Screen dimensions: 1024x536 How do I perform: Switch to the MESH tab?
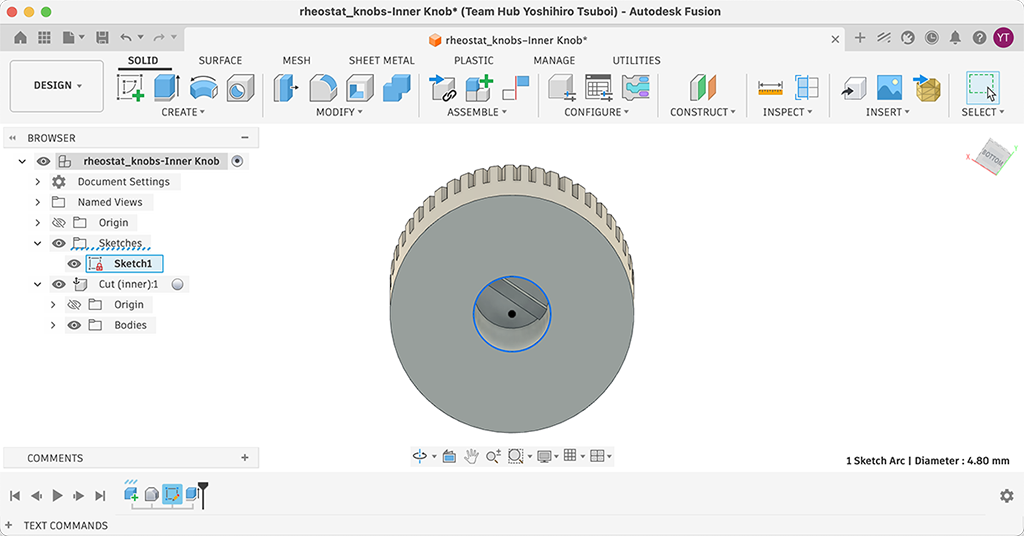(x=296, y=60)
